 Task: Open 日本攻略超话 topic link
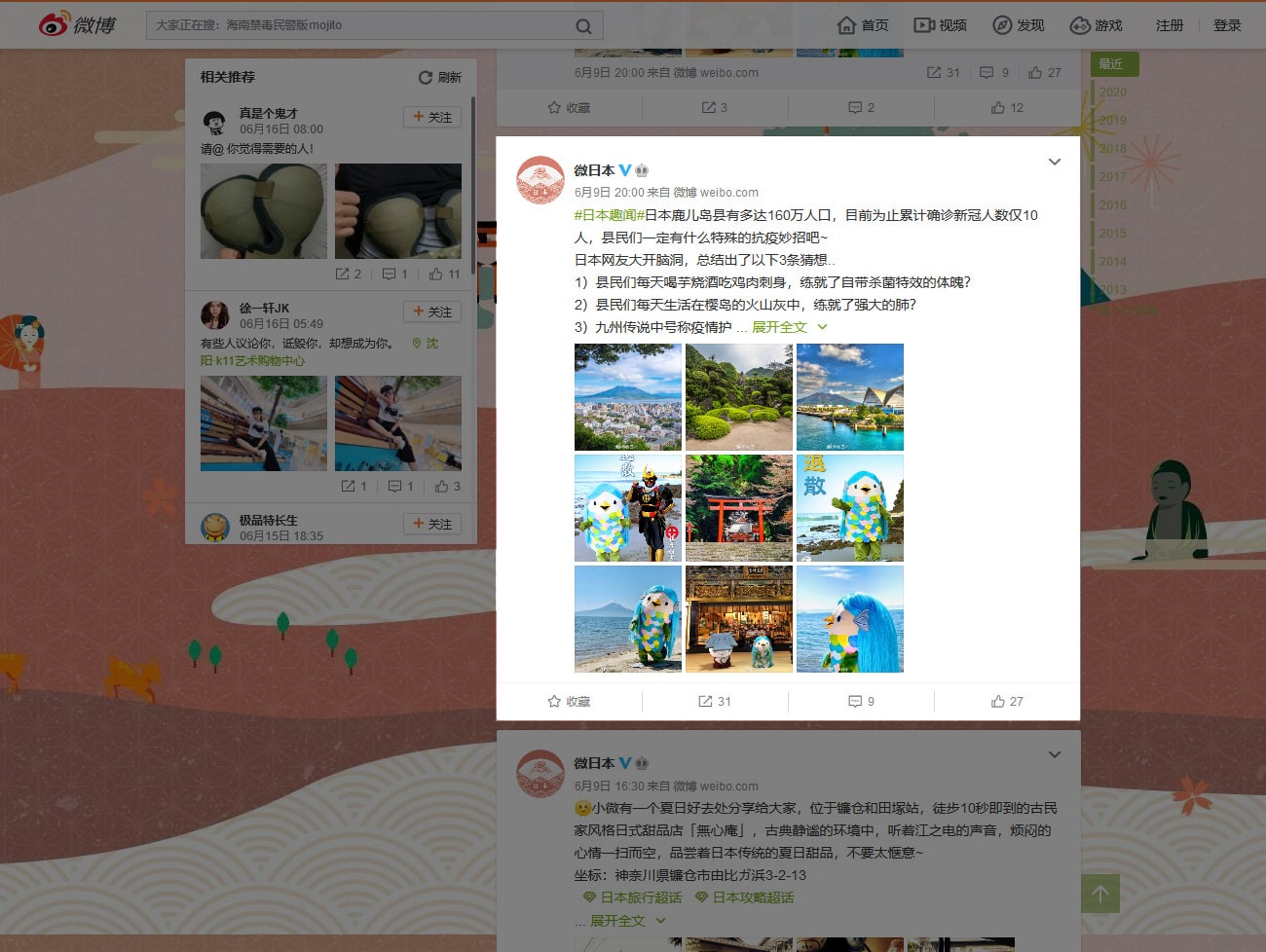click(x=744, y=897)
